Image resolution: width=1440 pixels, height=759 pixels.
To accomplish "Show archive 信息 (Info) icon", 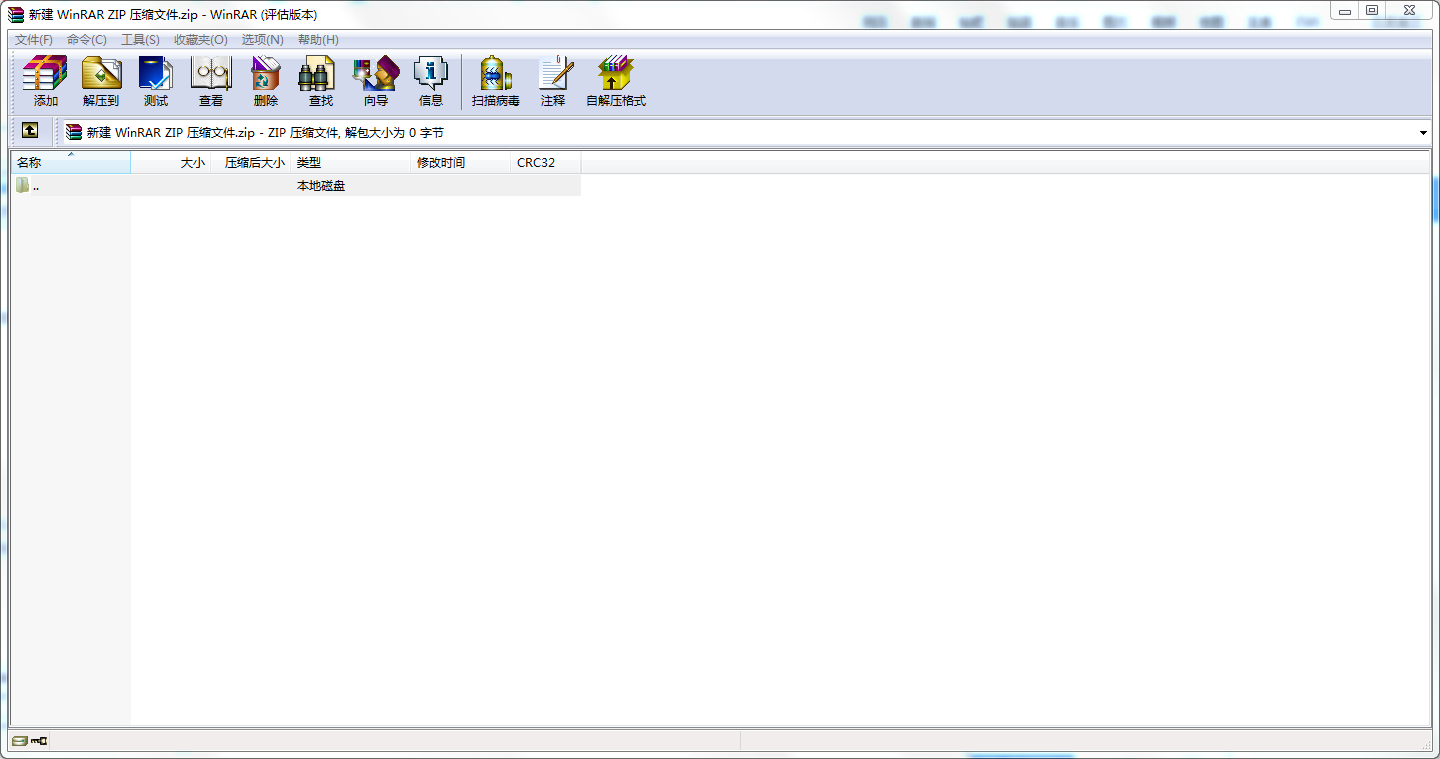I will 431,81.
